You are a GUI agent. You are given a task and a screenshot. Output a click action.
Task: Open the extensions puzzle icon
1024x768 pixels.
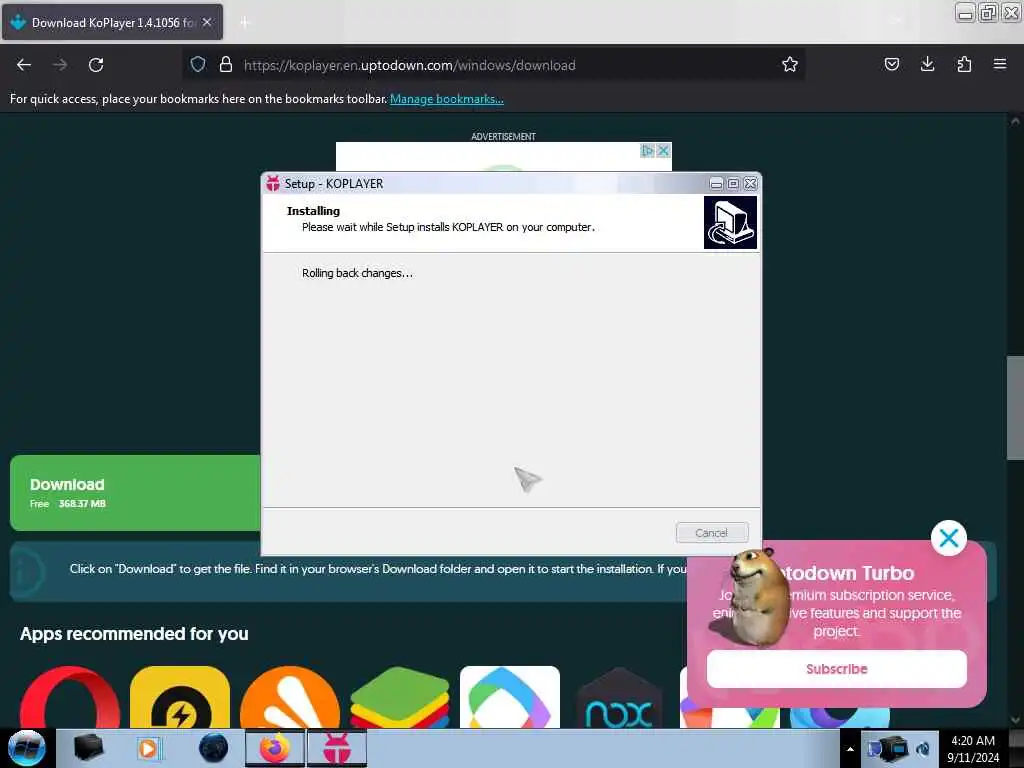964,64
